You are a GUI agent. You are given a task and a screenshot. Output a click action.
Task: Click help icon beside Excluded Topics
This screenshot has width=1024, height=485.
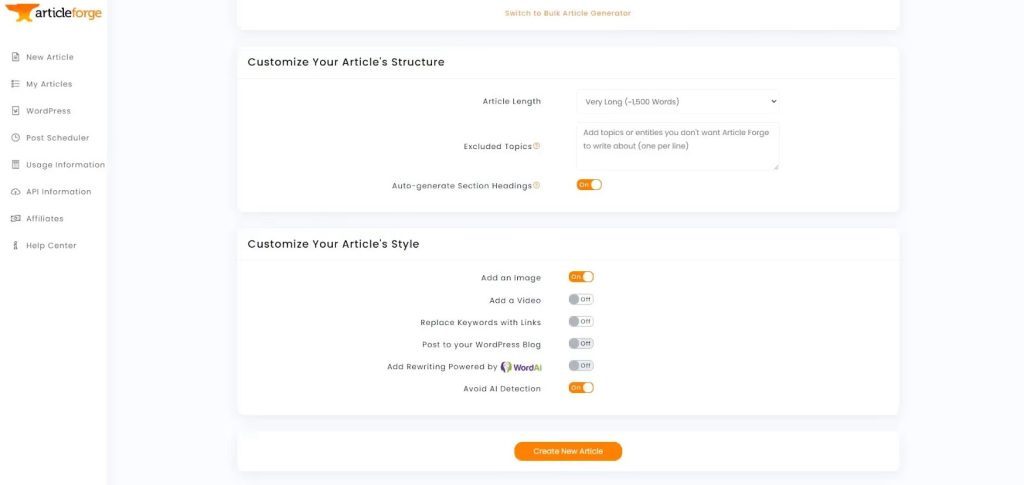click(537, 146)
